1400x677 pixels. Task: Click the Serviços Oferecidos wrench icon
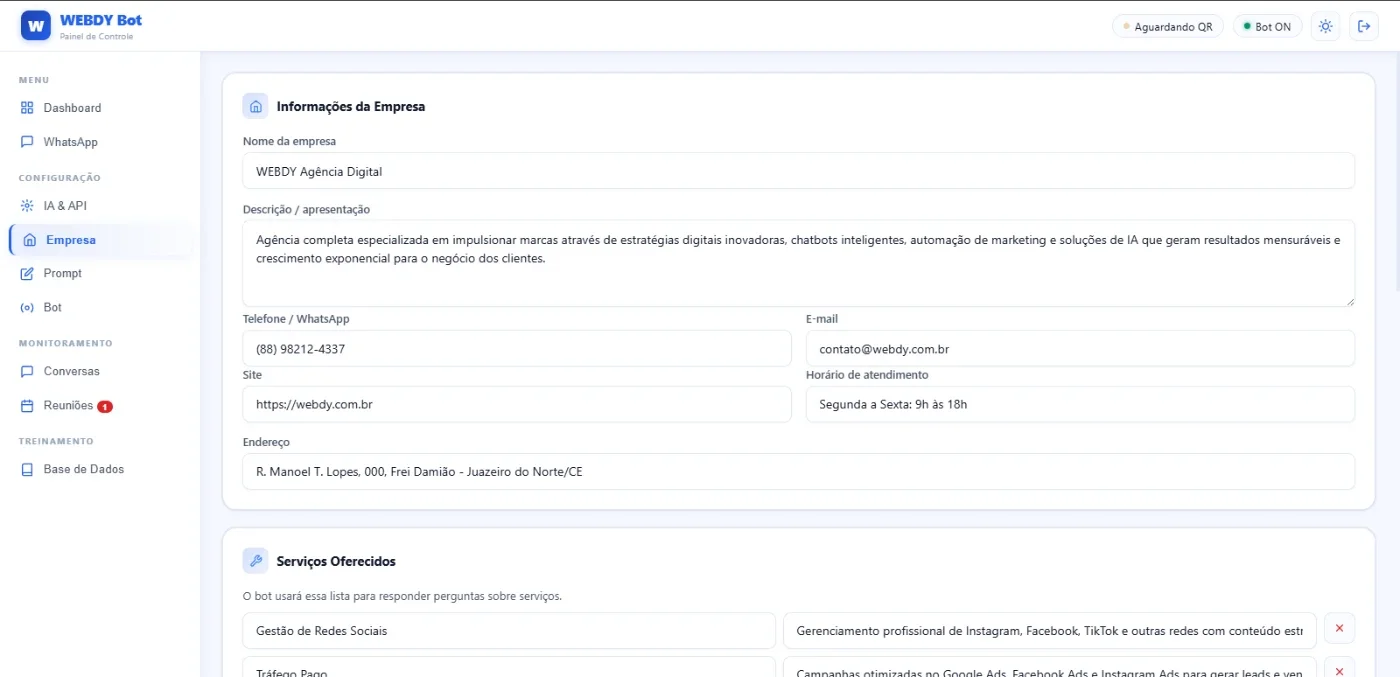pyautogui.click(x=255, y=561)
